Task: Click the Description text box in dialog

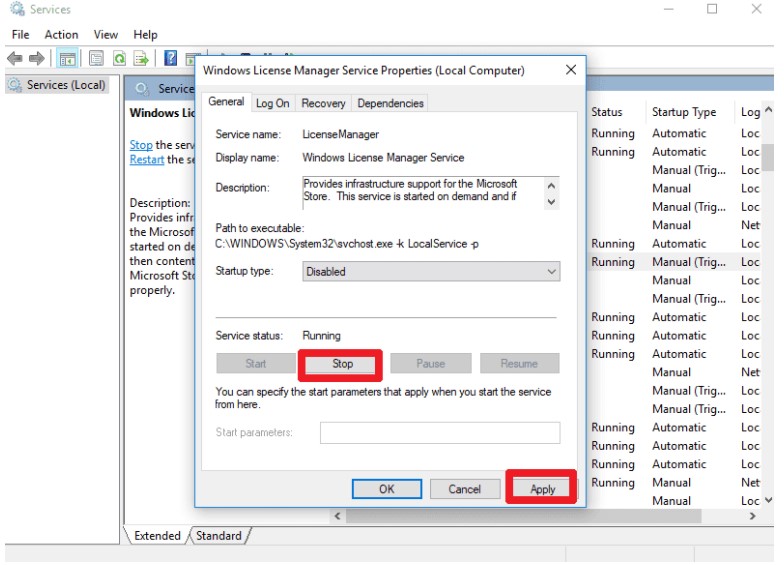Action: (431, 193)
